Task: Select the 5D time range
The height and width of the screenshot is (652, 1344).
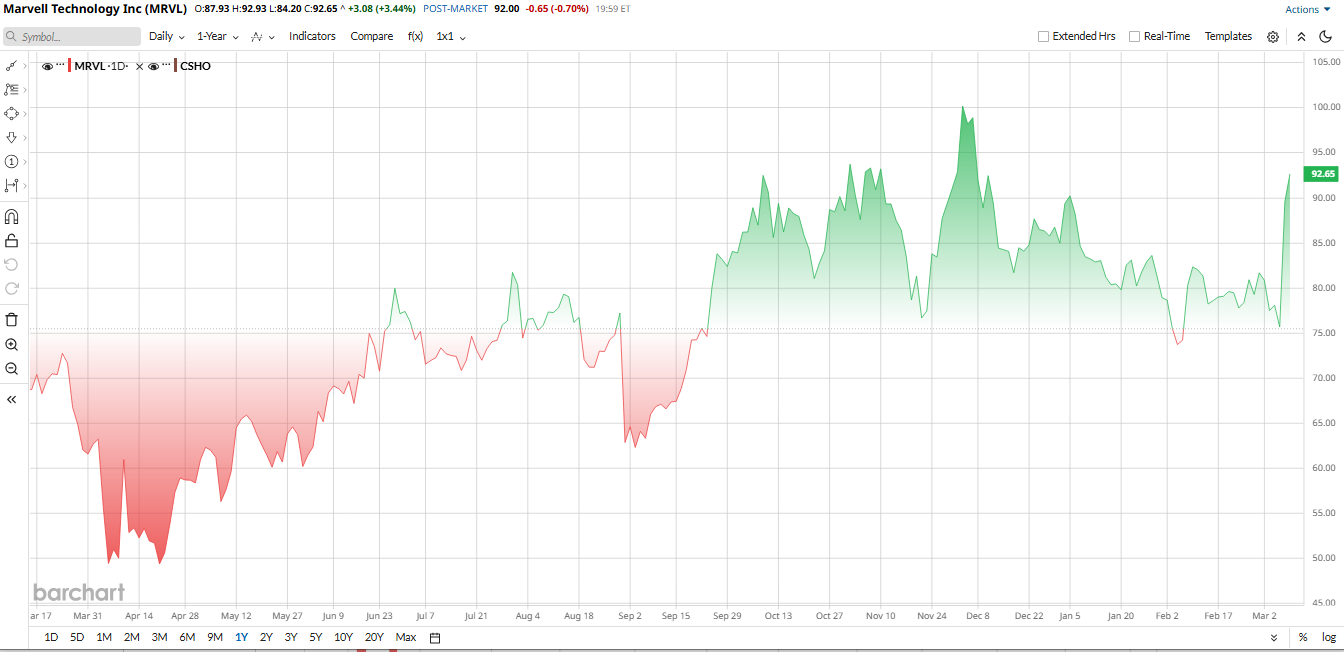Action: click(x=77, y=637)
